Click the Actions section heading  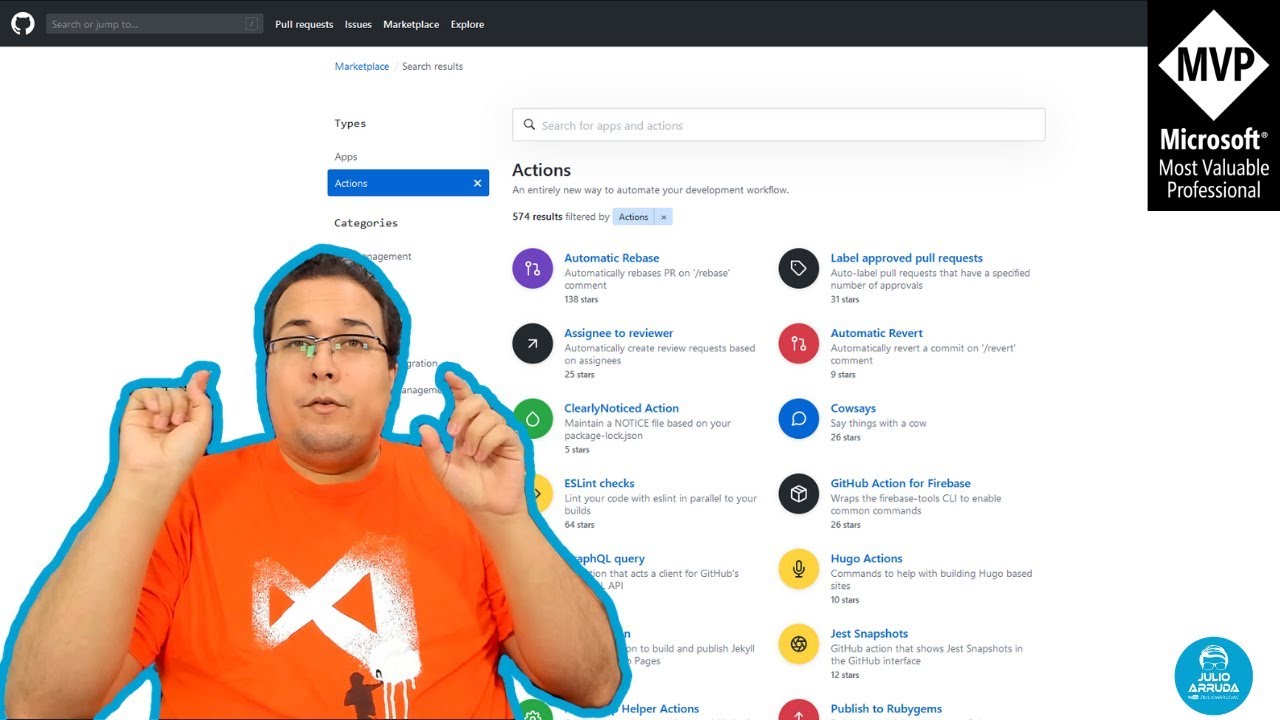click(x=541, y=170)
